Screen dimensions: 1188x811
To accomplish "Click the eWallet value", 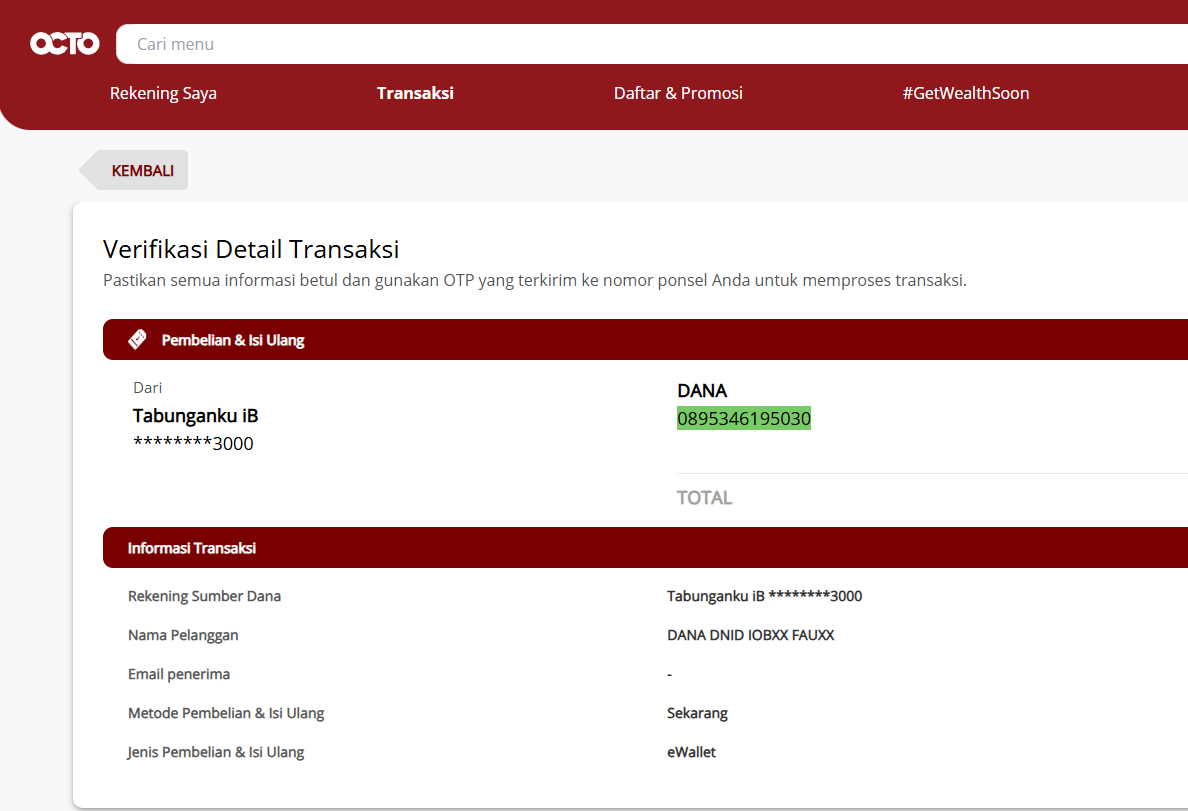I will [x=691, y=752].
